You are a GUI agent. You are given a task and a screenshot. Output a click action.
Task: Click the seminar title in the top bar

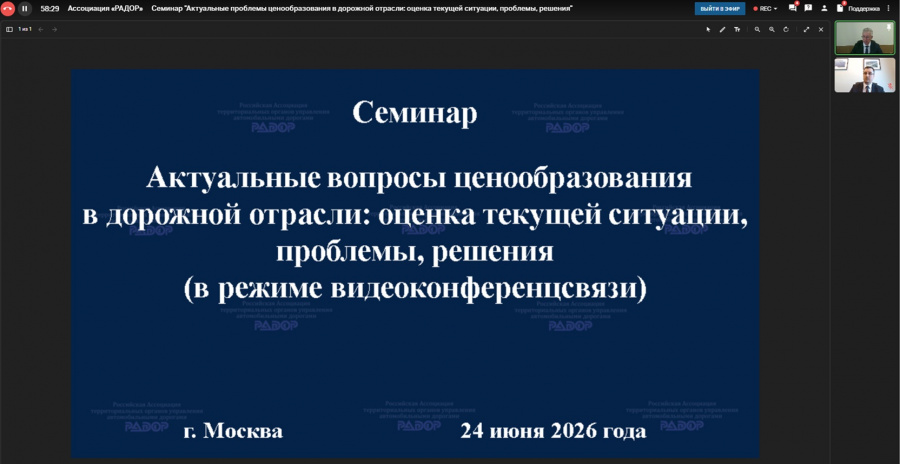tap(363, 9)
